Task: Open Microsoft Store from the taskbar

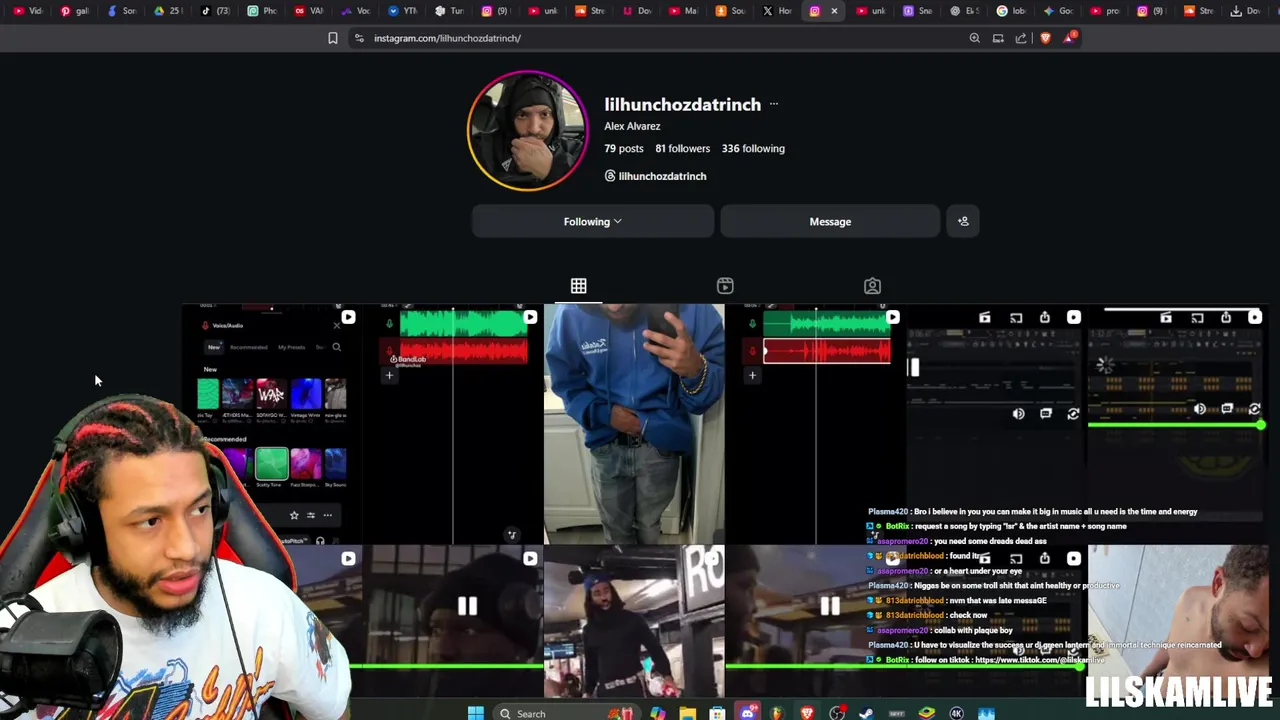Action: click(x=717, y=713)
